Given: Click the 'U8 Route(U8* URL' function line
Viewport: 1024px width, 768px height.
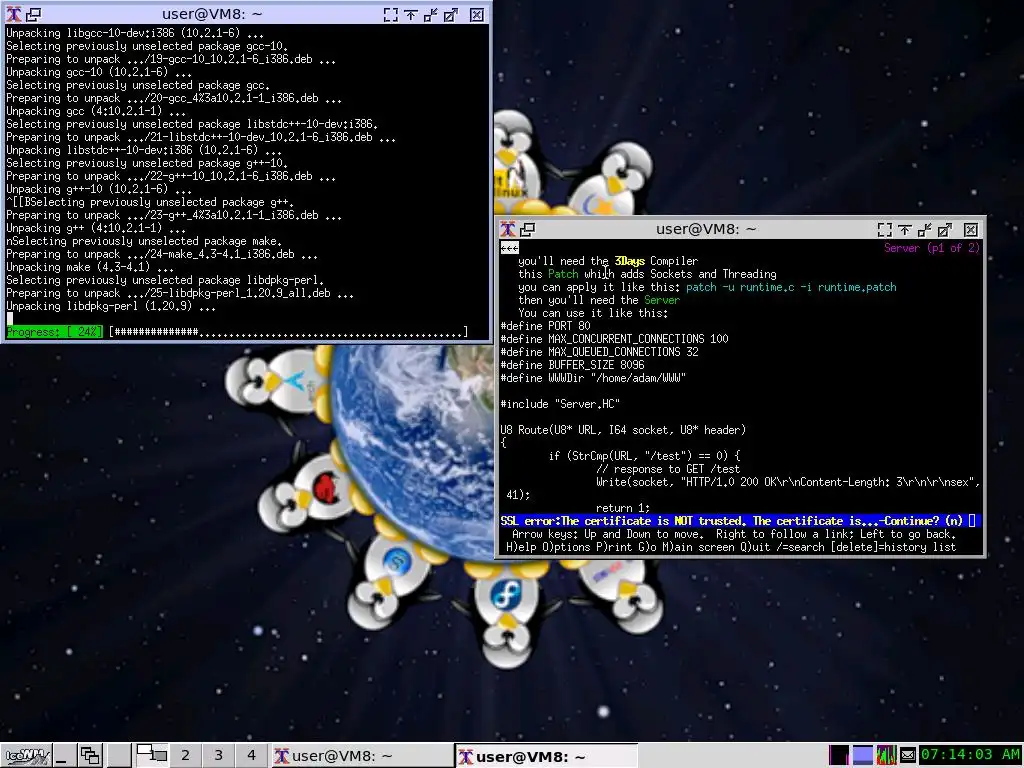Looking at the screenshot, I should click(x=623, y=430).
